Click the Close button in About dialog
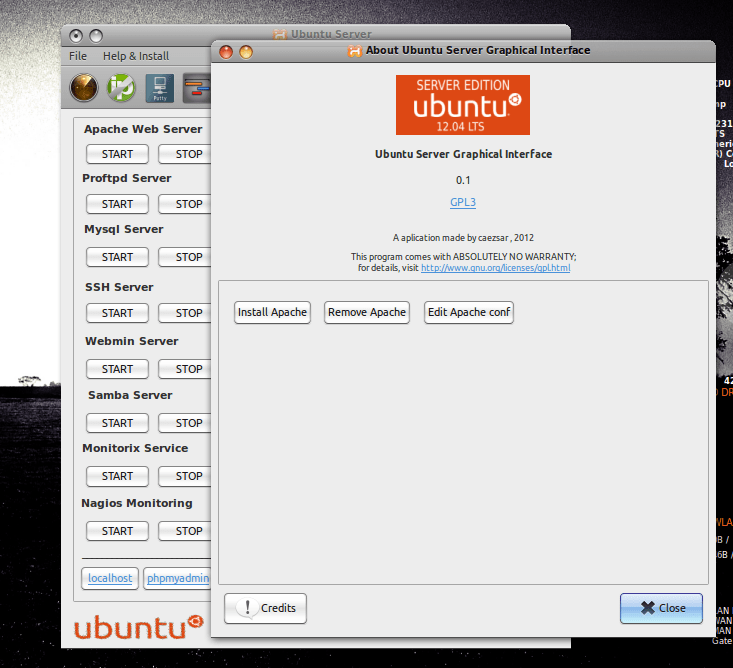733x668 pixels. pos(661,608)
